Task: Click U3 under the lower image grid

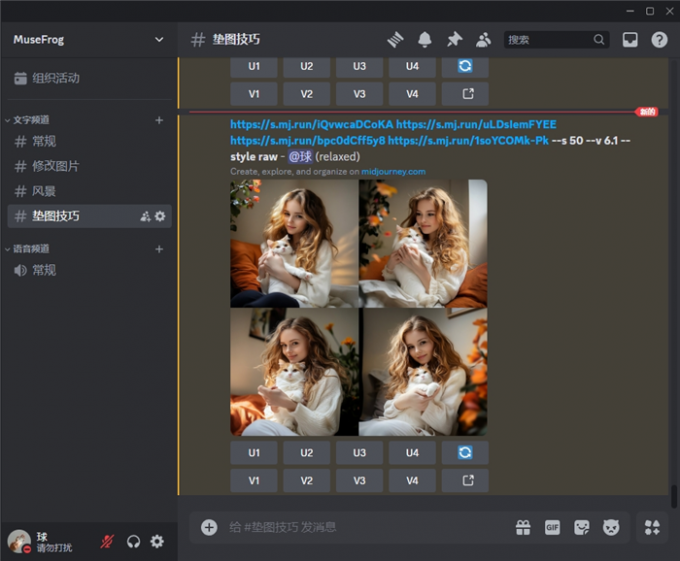Action: (x=360, y=453)
